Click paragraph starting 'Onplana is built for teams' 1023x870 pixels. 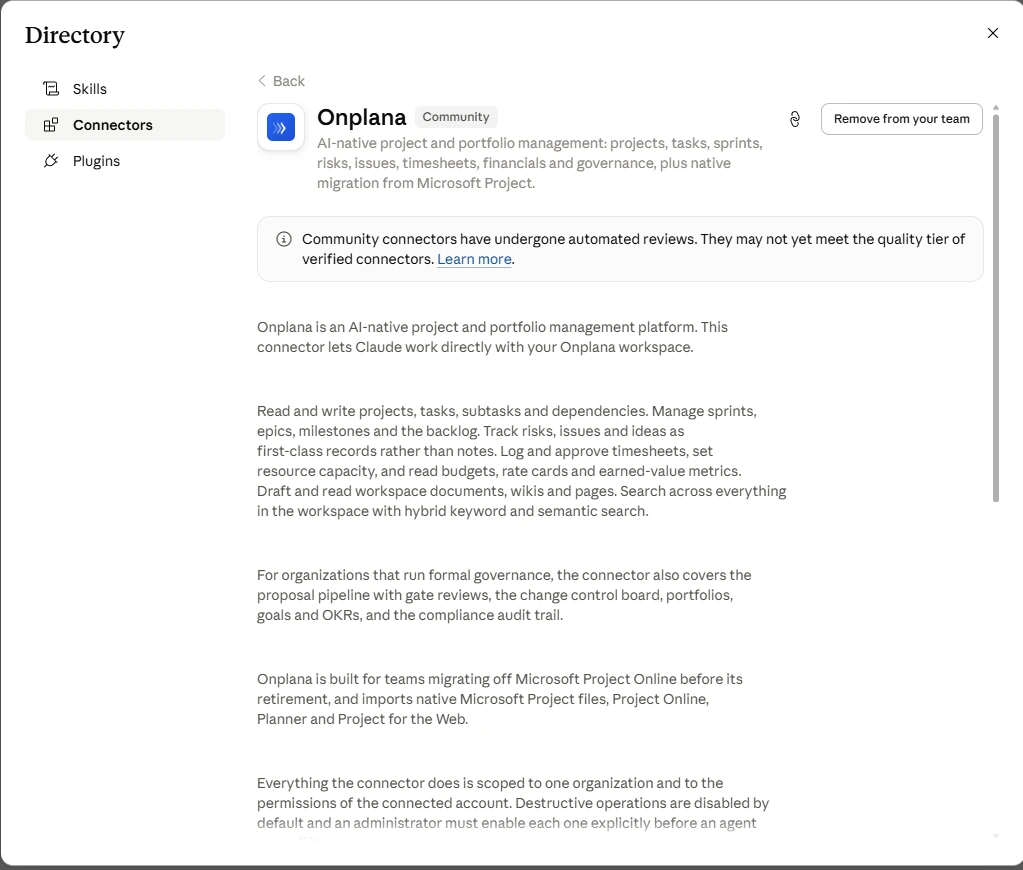pyautogui.click(x=500, y=699)
